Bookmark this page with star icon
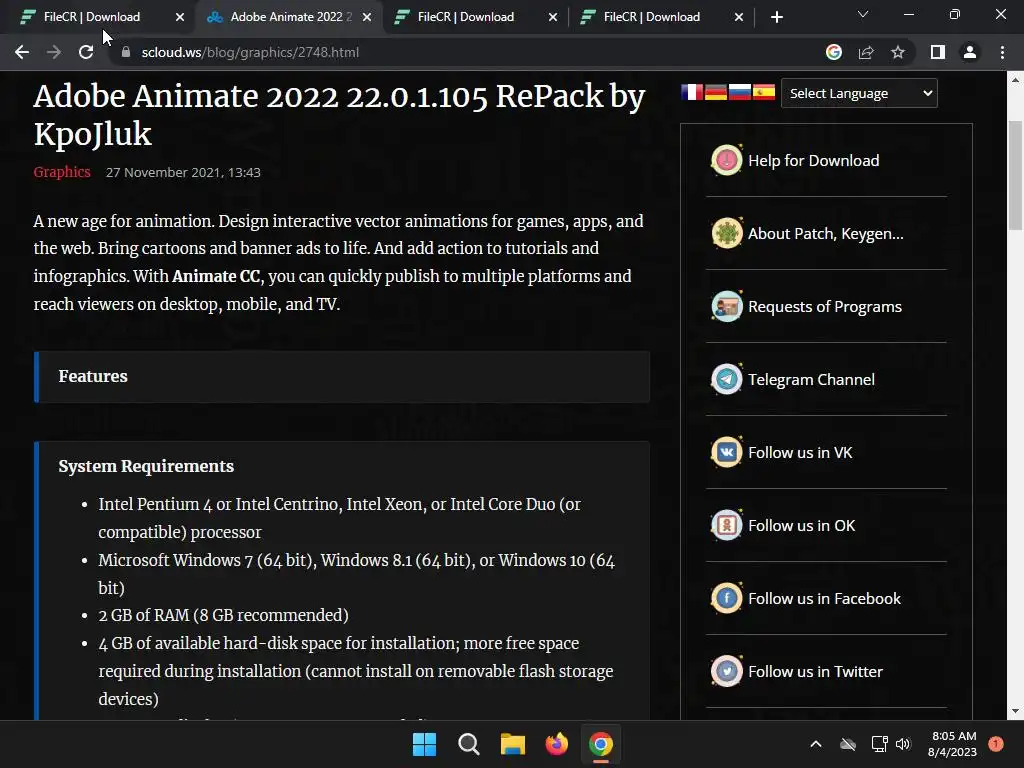Screen dimensions: 1024x768 898,52
